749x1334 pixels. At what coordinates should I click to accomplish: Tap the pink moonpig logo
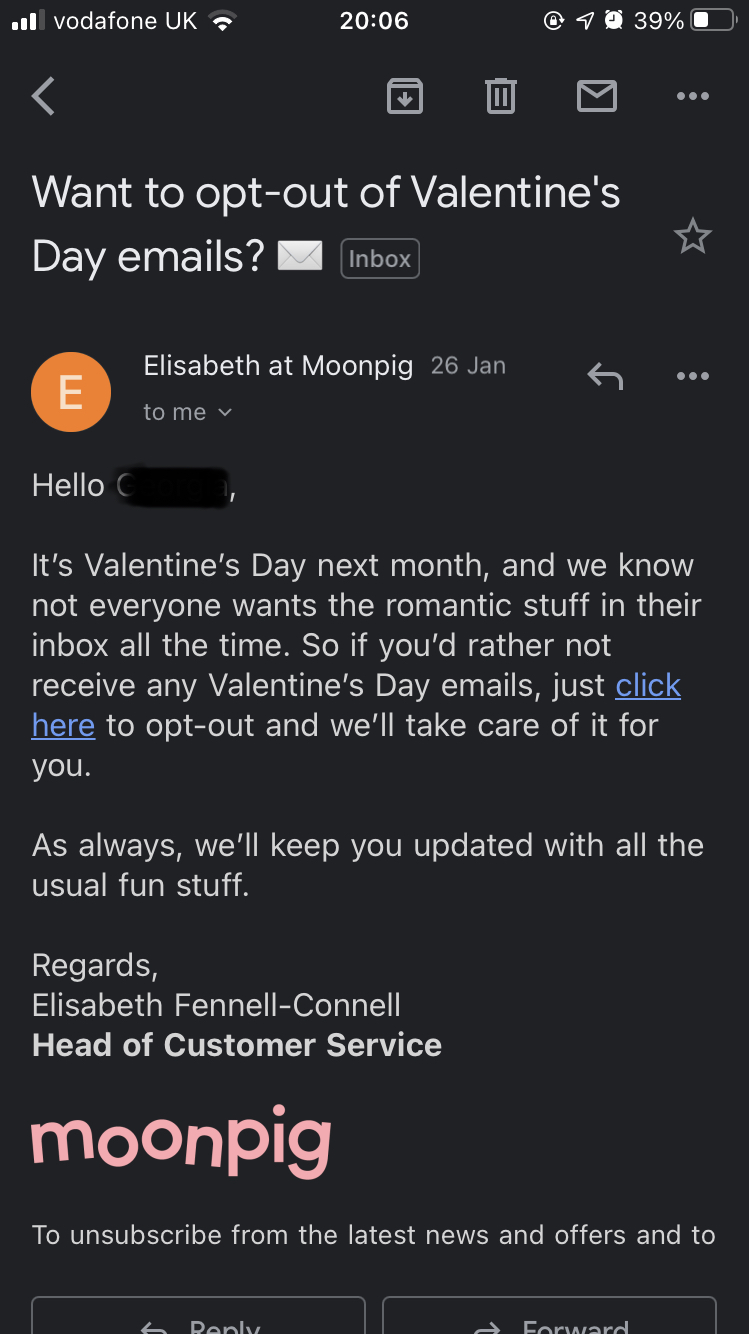pyautogui.click(x=181, y=1141)
